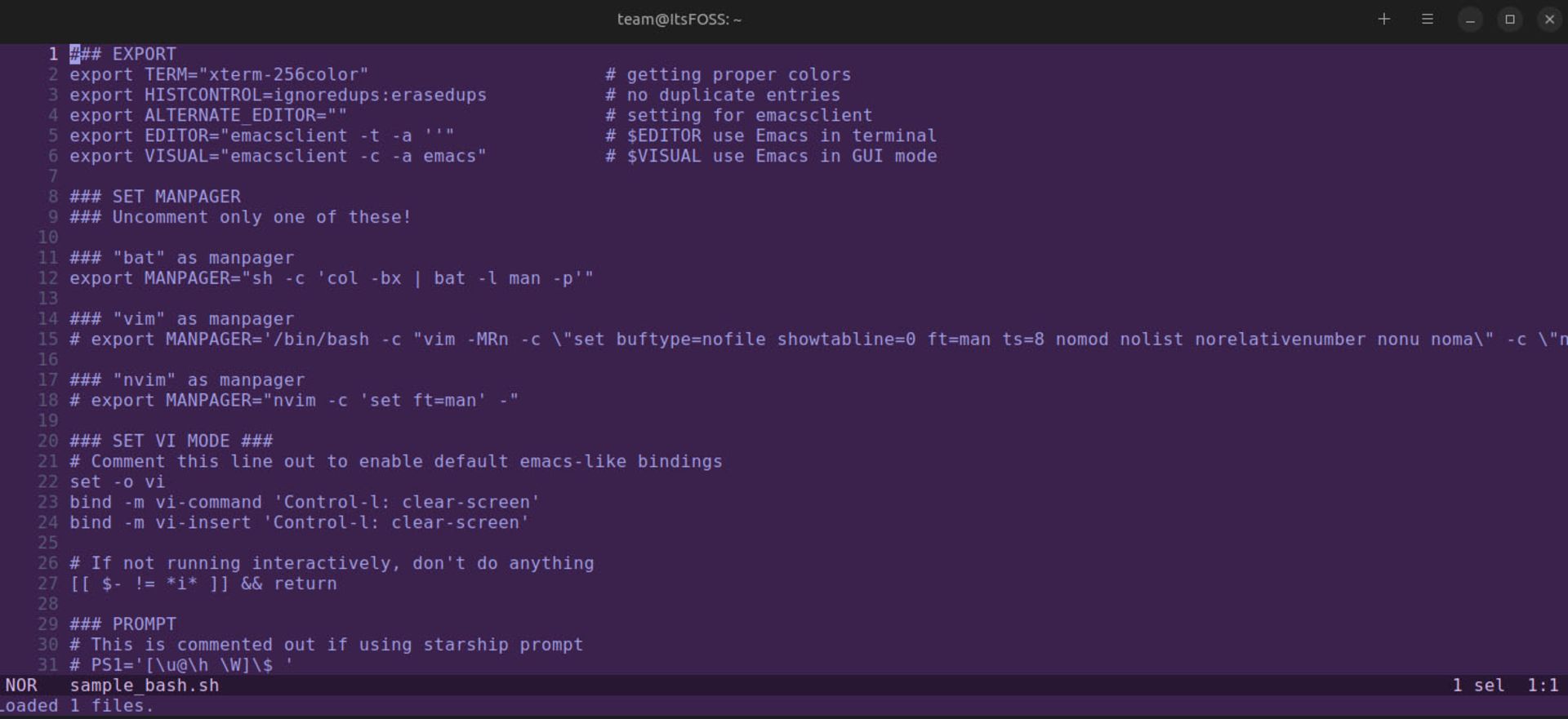The width and height of the screenshot is (1568, 719).
Task: Click the 'export TERM="xterm-256color"' line
Action: (218, 74)
